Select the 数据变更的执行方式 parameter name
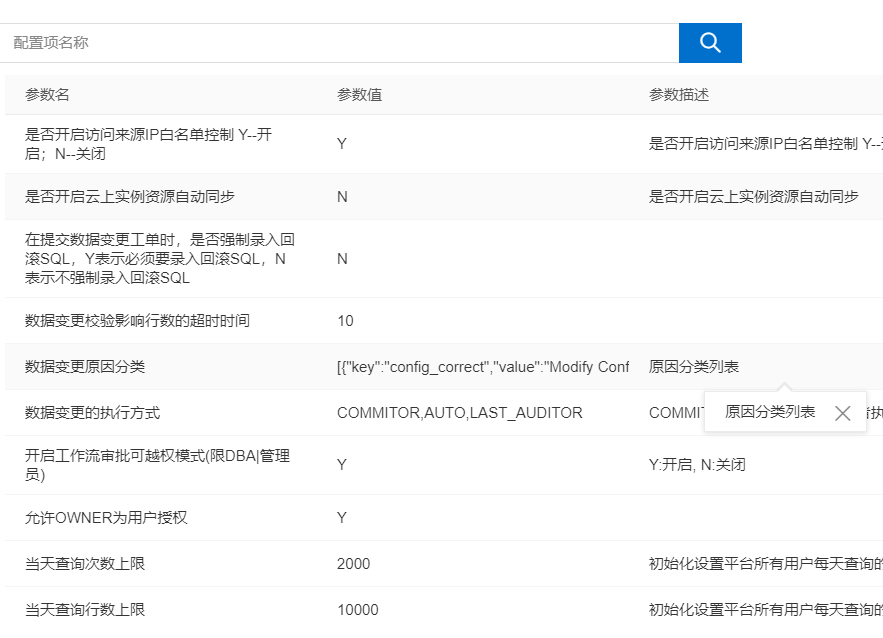883x638 pixels. (92, 413)
